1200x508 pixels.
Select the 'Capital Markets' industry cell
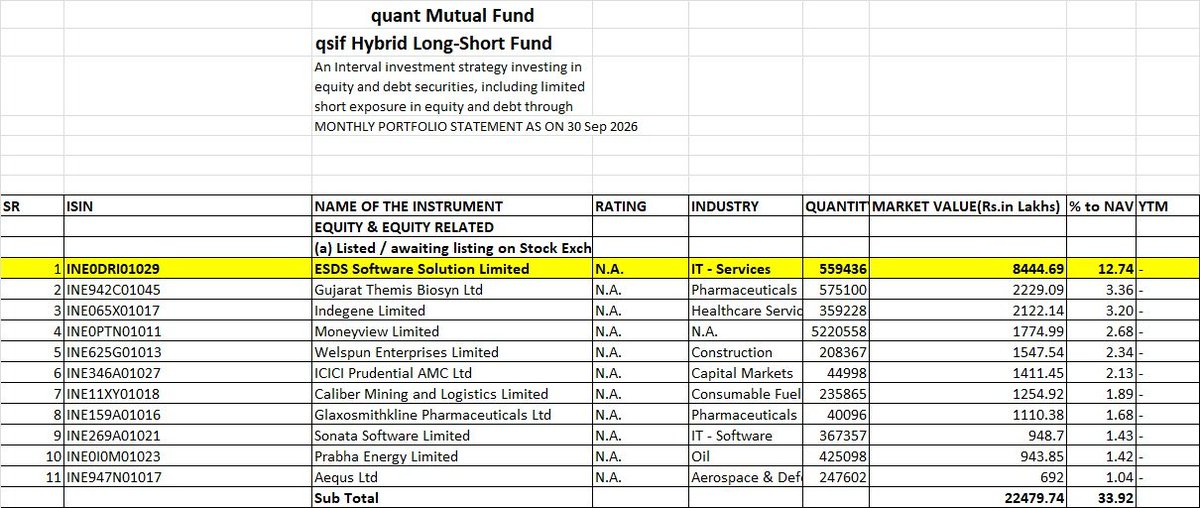click(x=745, y=372)
